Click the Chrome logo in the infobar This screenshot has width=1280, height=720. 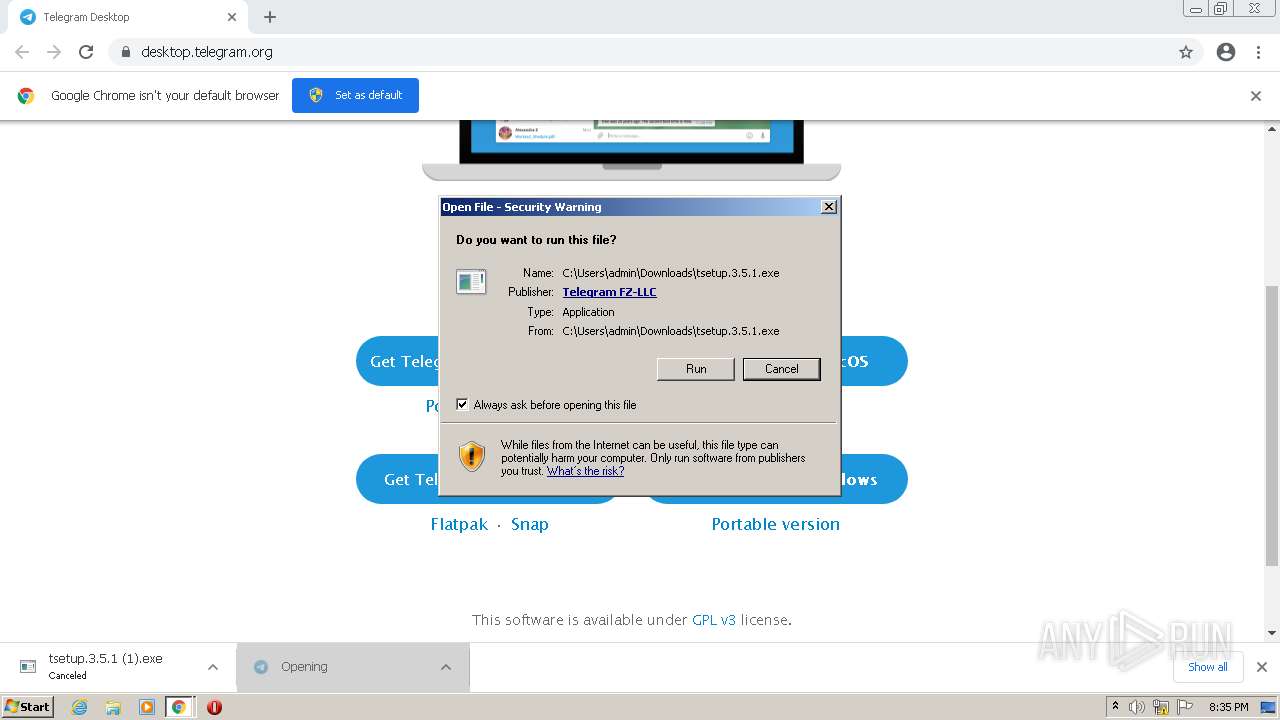click(x=26, y=96)
